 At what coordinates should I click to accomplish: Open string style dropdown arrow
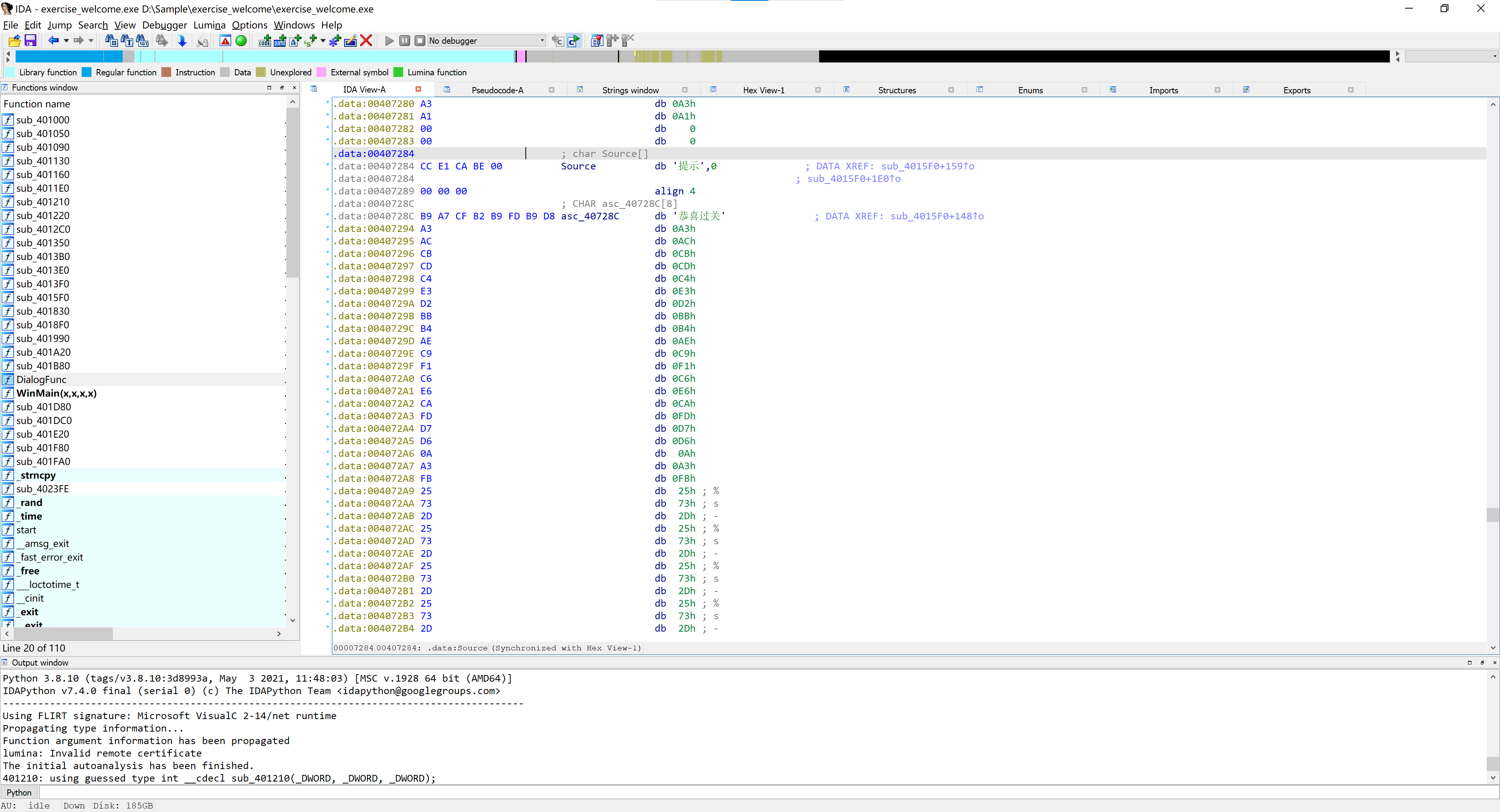323,41
